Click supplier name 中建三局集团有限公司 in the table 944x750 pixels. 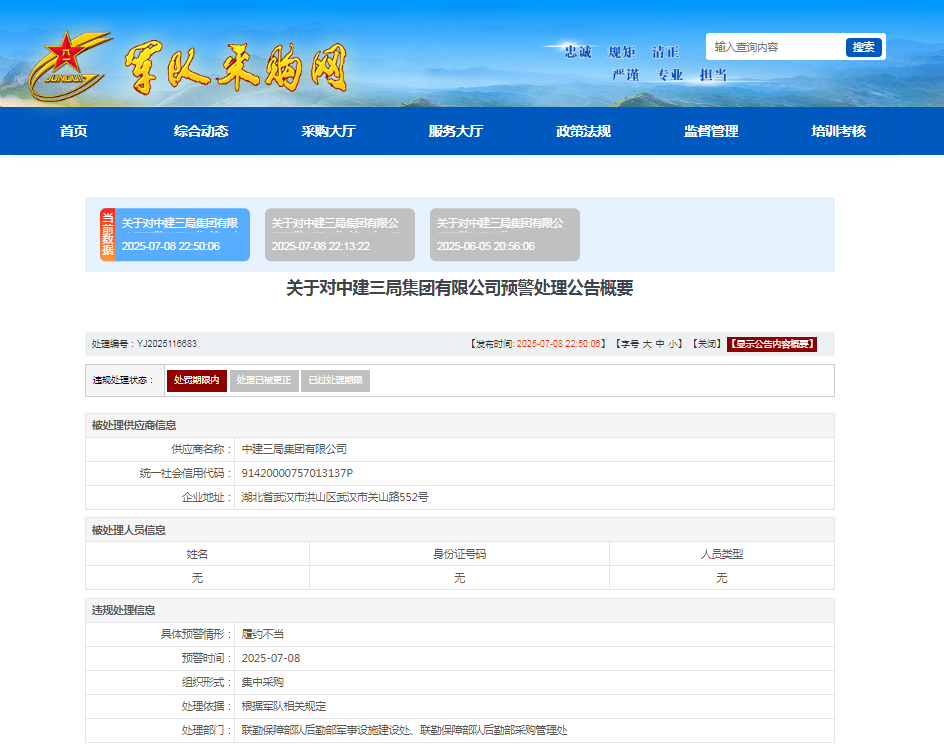click(294, 449)
